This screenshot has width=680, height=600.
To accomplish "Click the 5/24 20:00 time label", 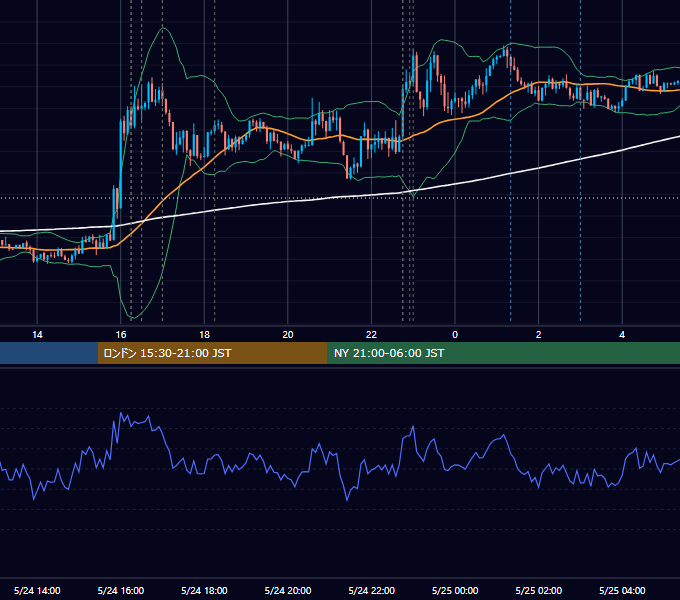I will coord(288,590).
